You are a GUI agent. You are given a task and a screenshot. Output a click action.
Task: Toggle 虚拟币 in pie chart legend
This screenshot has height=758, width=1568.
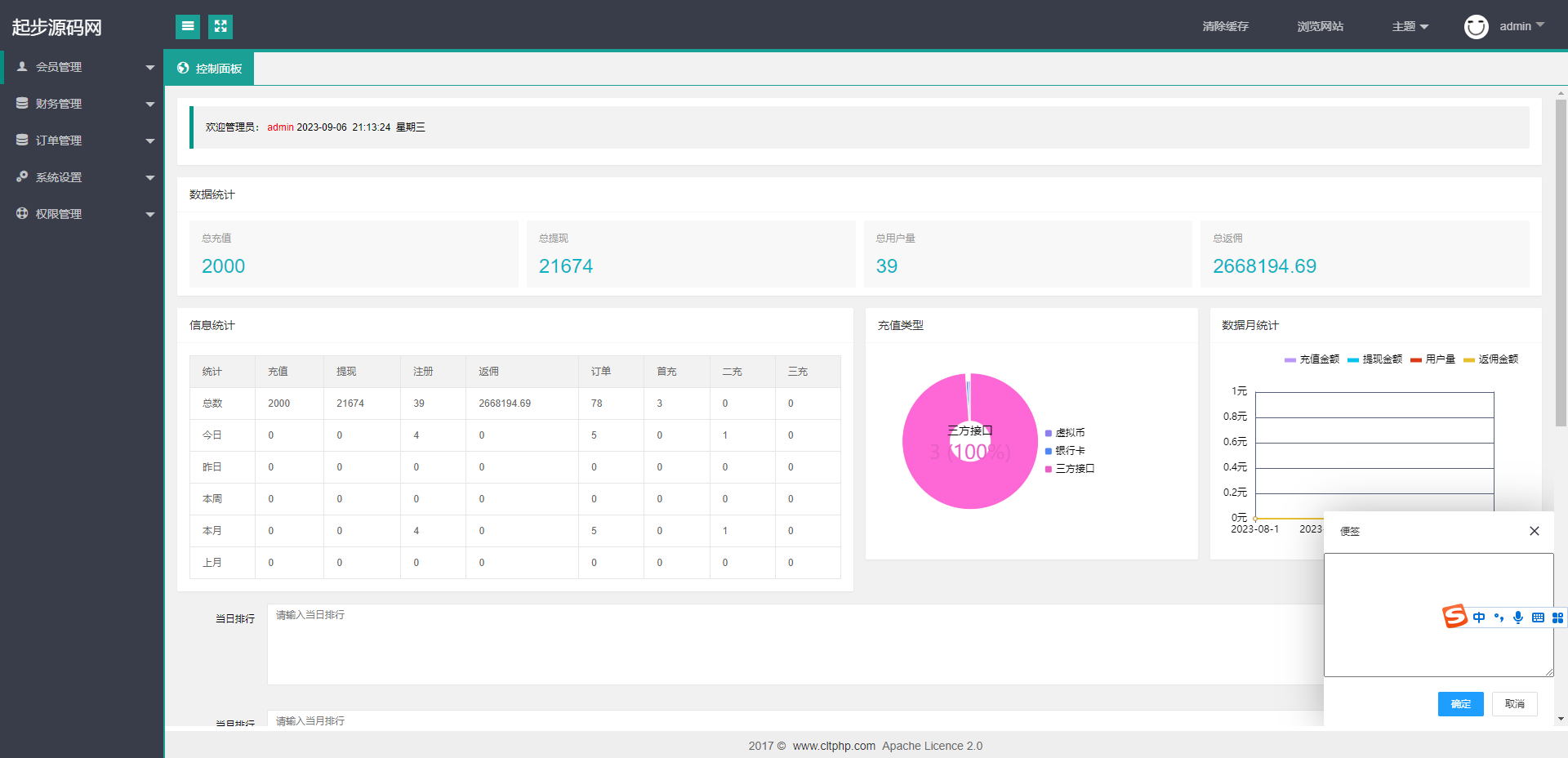pyautogui.click(x=1065, y=433)
